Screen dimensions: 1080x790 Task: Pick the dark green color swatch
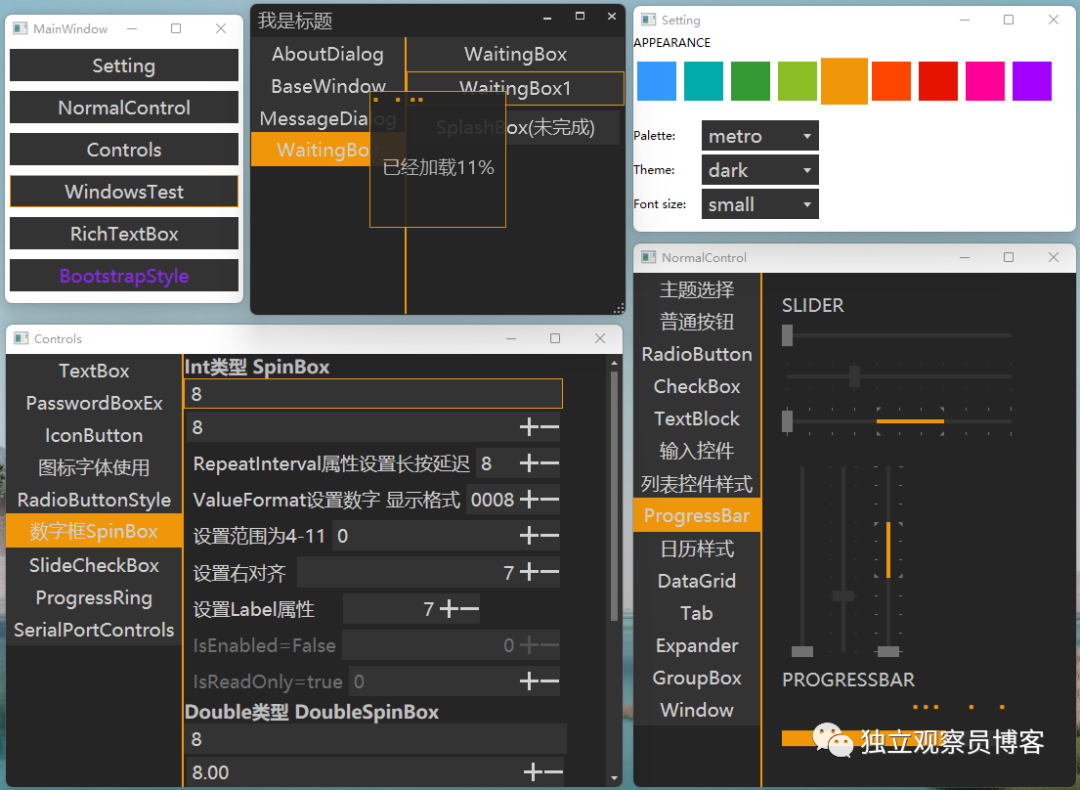click(x=750, y=81)
